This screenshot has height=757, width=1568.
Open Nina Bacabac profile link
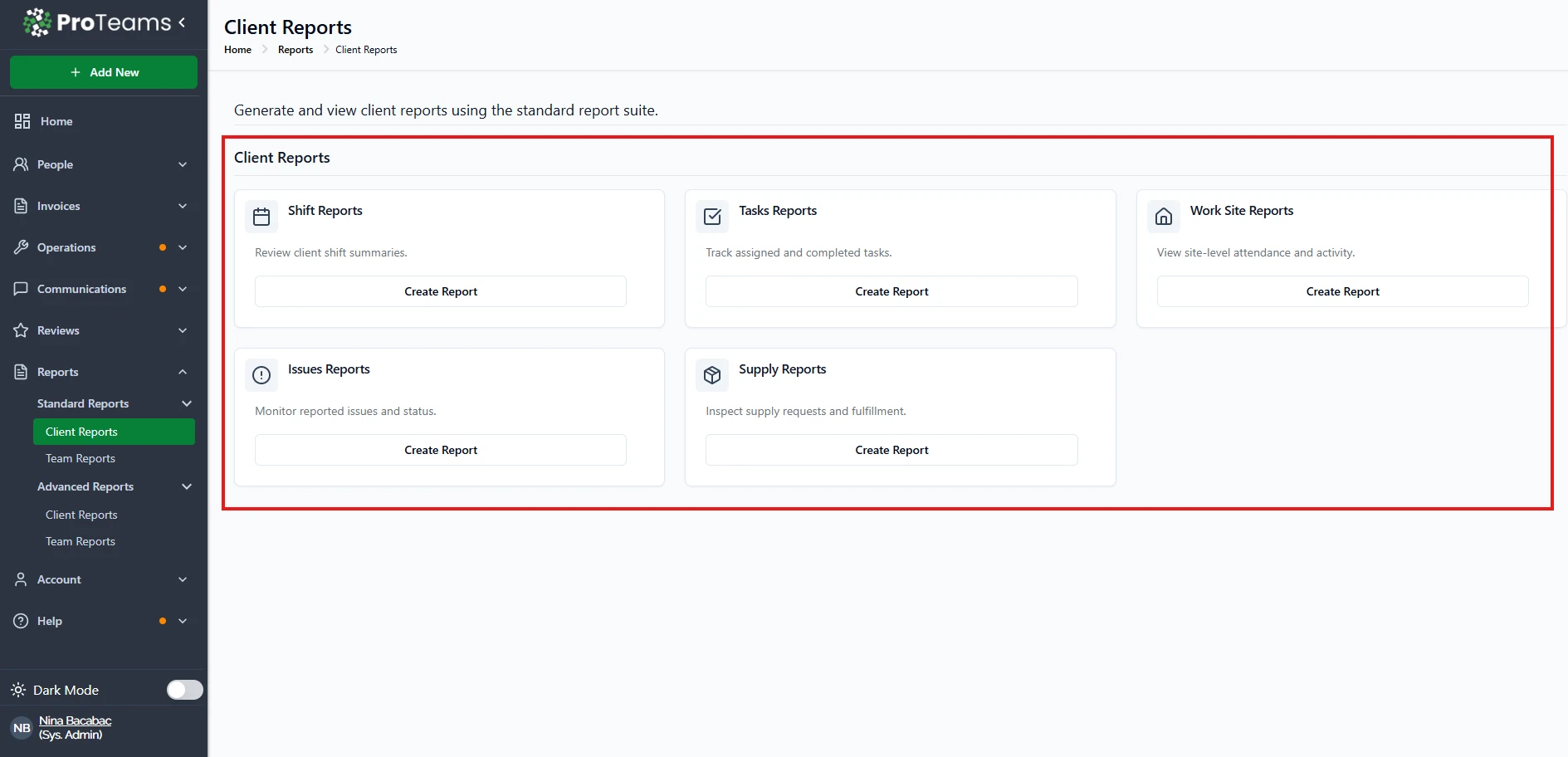[75, 720]
